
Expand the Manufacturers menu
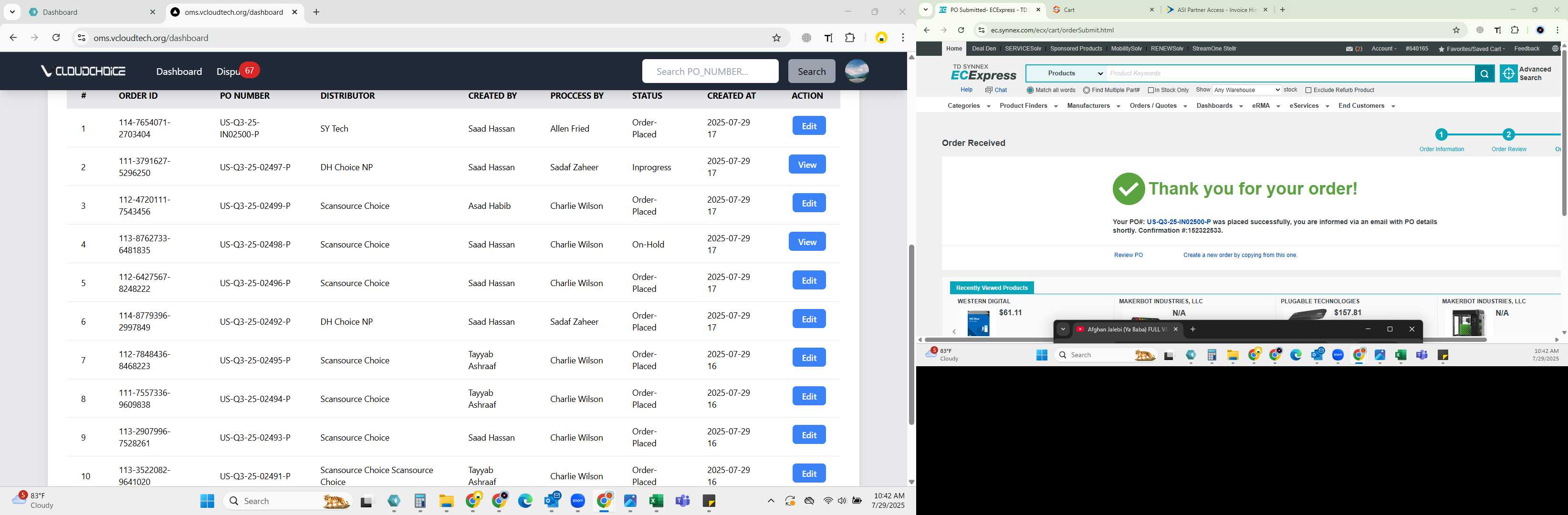coord(1093,106)
